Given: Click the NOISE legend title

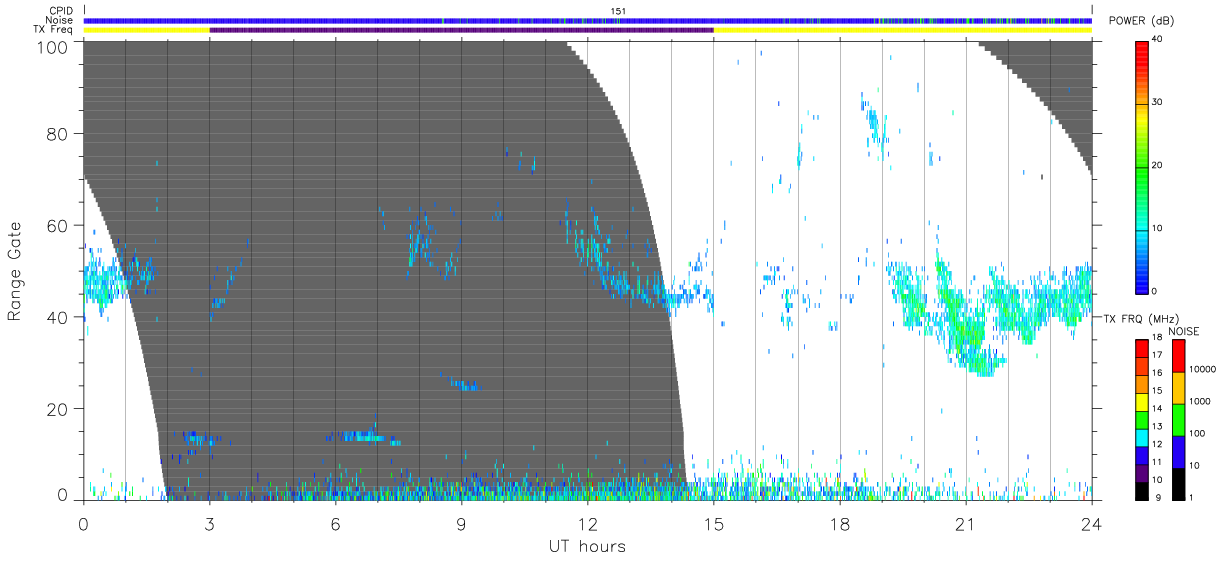Looking at the screenshot, I should pyautogui.click(x=1185, y=331).
